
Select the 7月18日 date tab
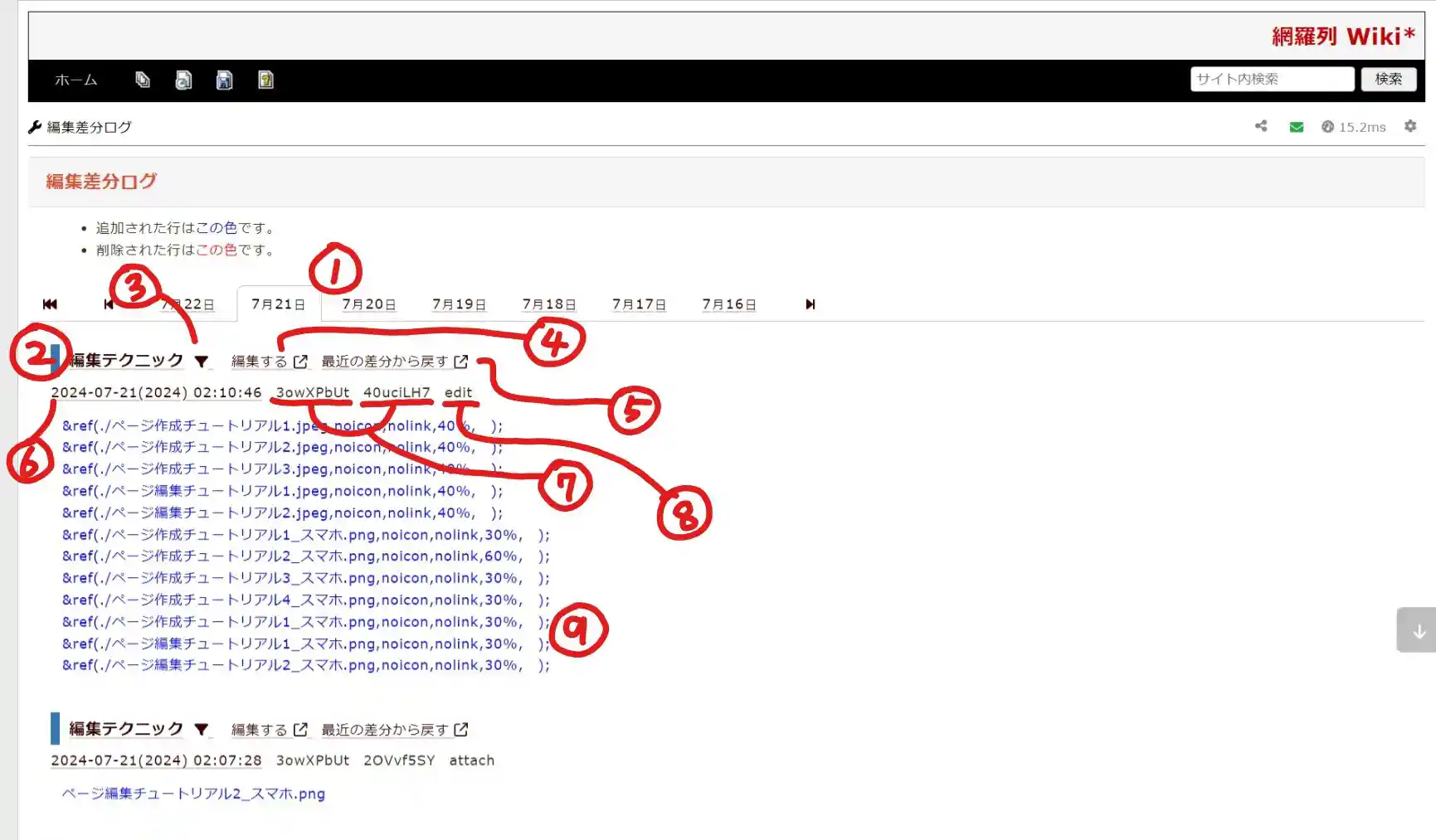point(548,304)
